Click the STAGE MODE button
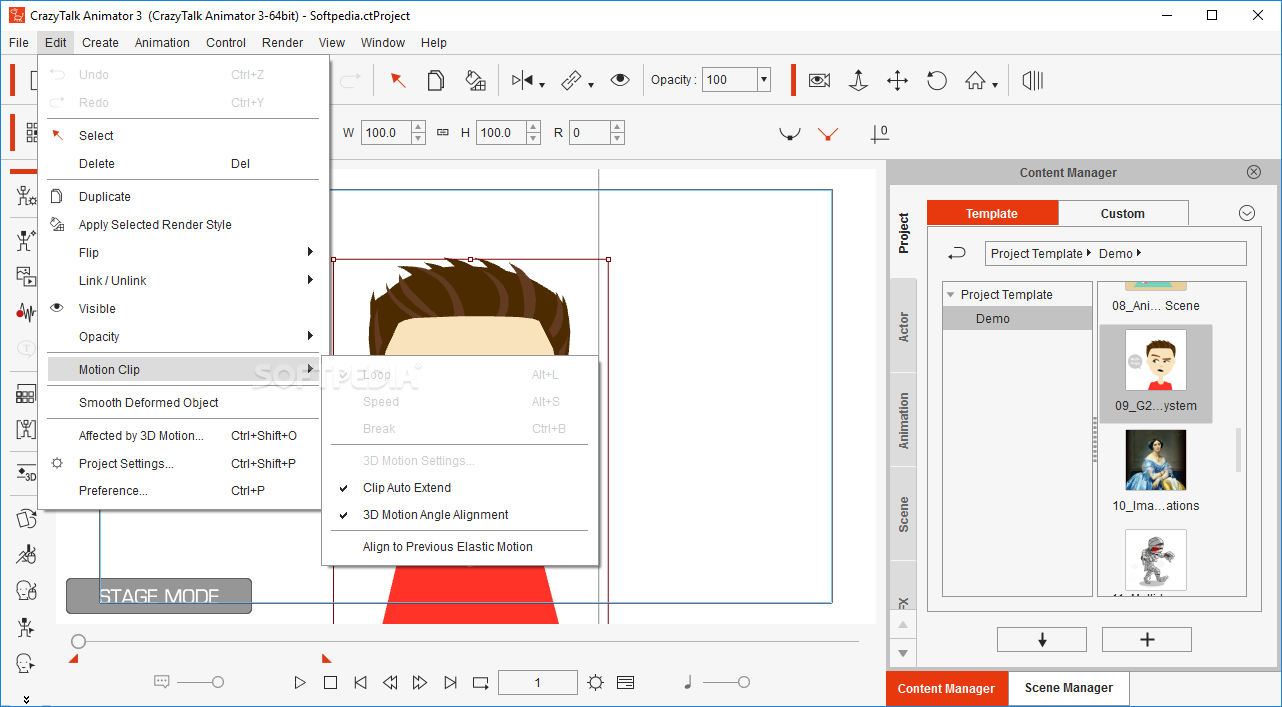This screenshot has height=707, width=1282. (x=159, y=596)
